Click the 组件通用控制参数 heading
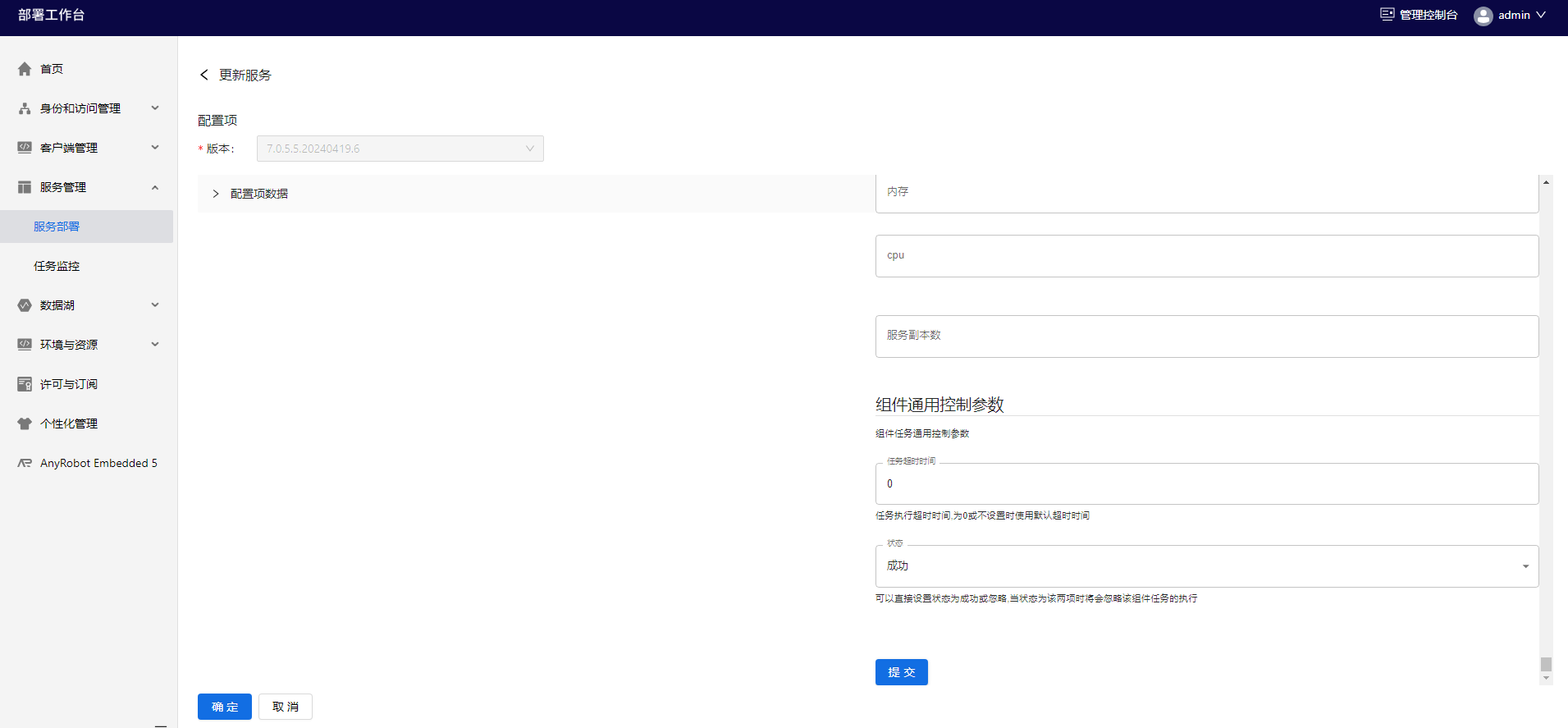Image resolution: width=1568 pixels, height=728 pixels. 939,405
